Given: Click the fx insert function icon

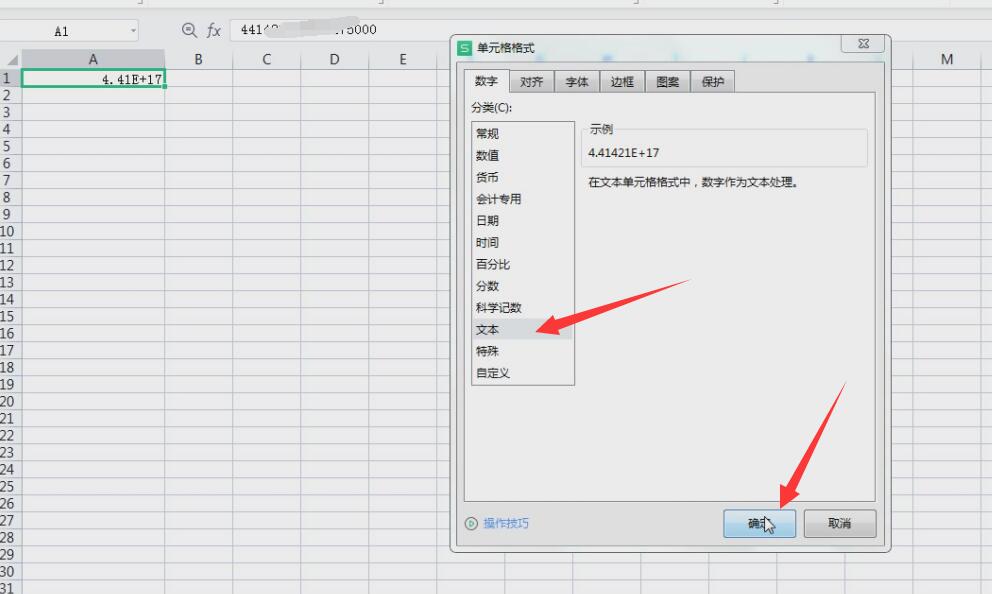Looking at the screenshot, I should [x=214, y=31].
